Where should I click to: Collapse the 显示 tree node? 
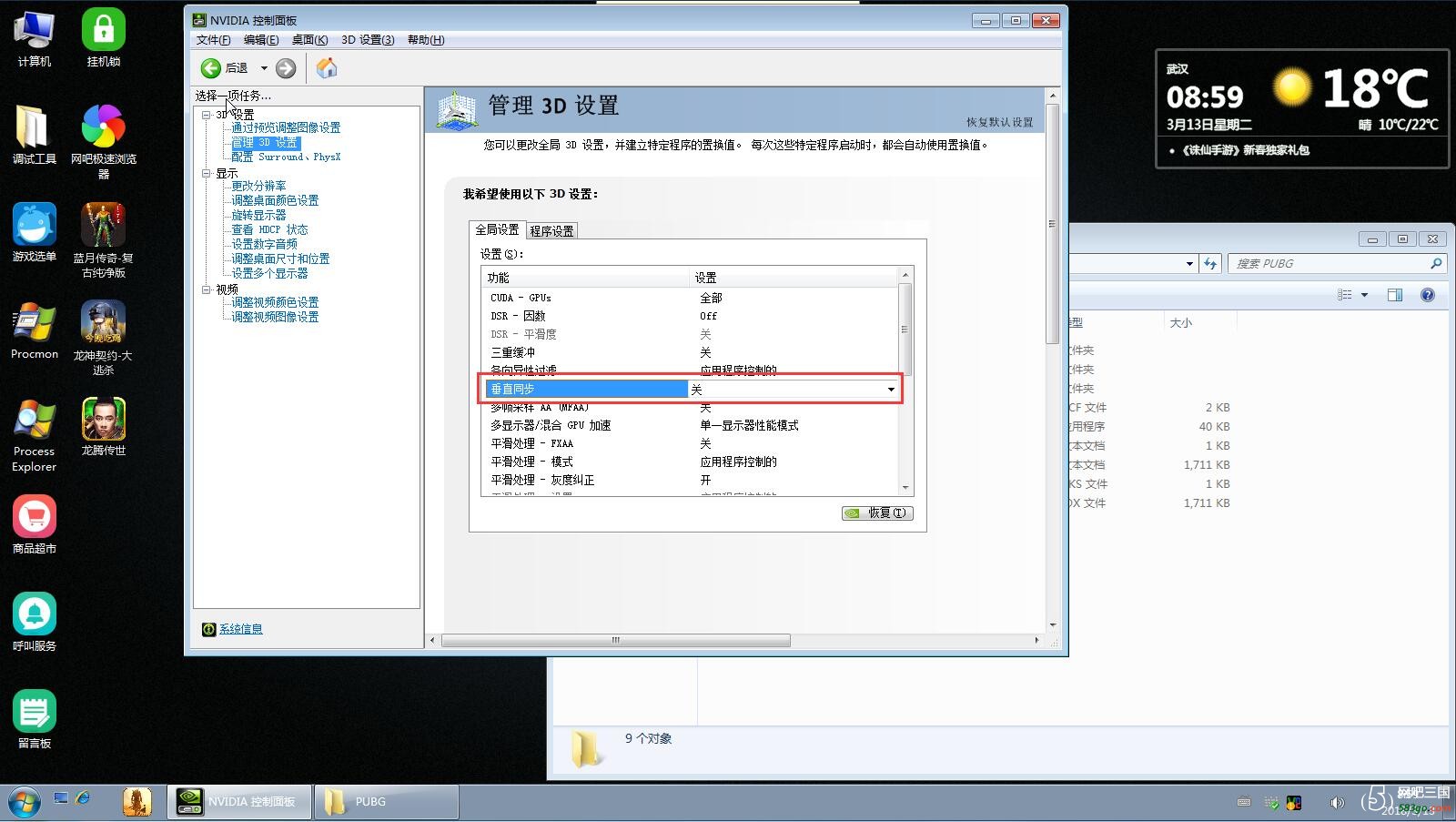coord(207,173)
